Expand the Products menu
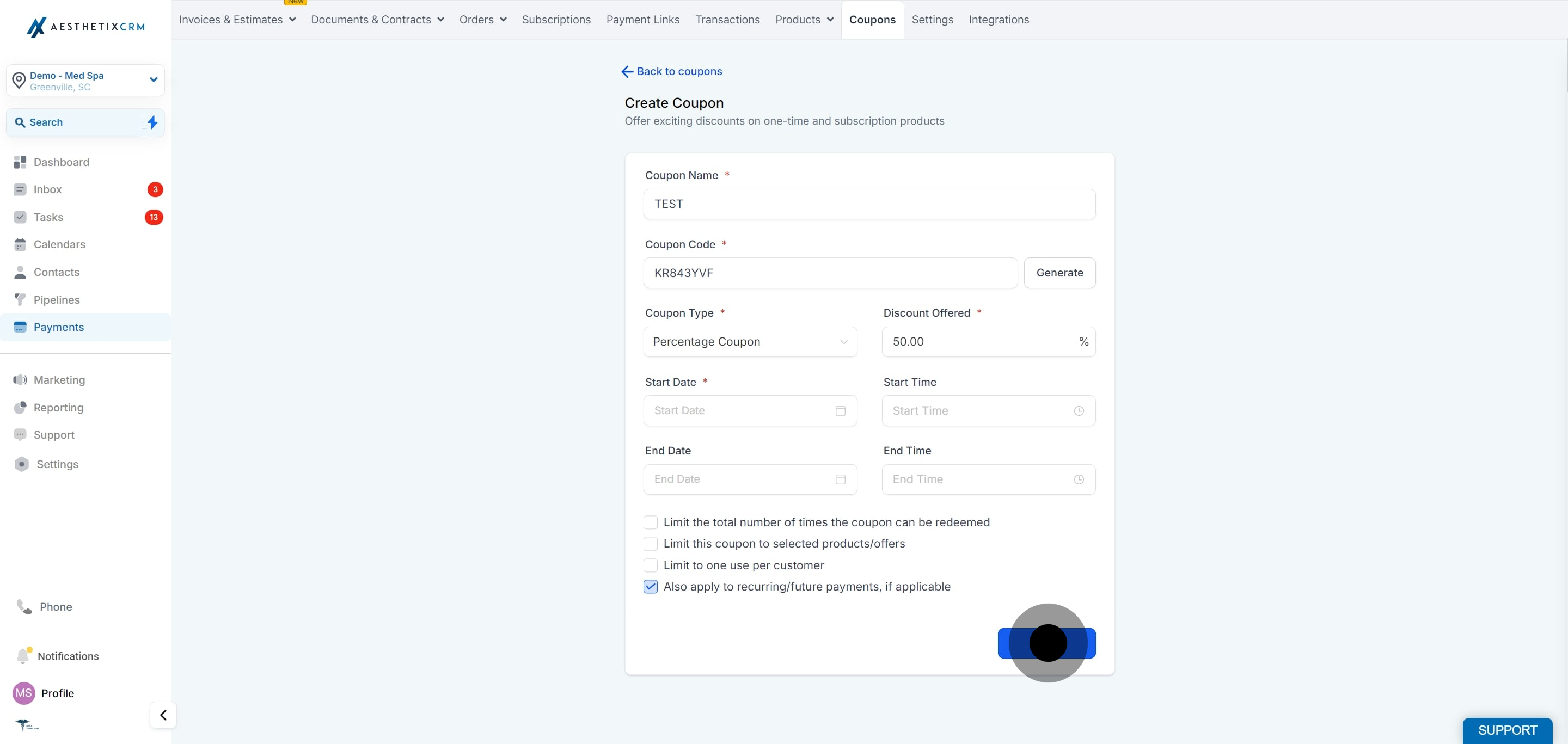Image resolution: width=1568 pixels, height=744 pixels. pos(804,20)
